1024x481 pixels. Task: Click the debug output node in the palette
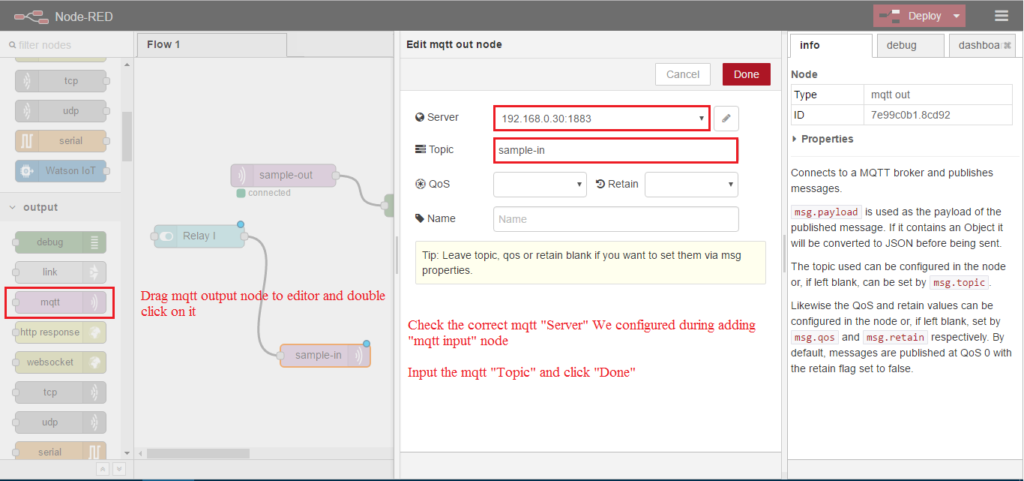tap(60, 241)
